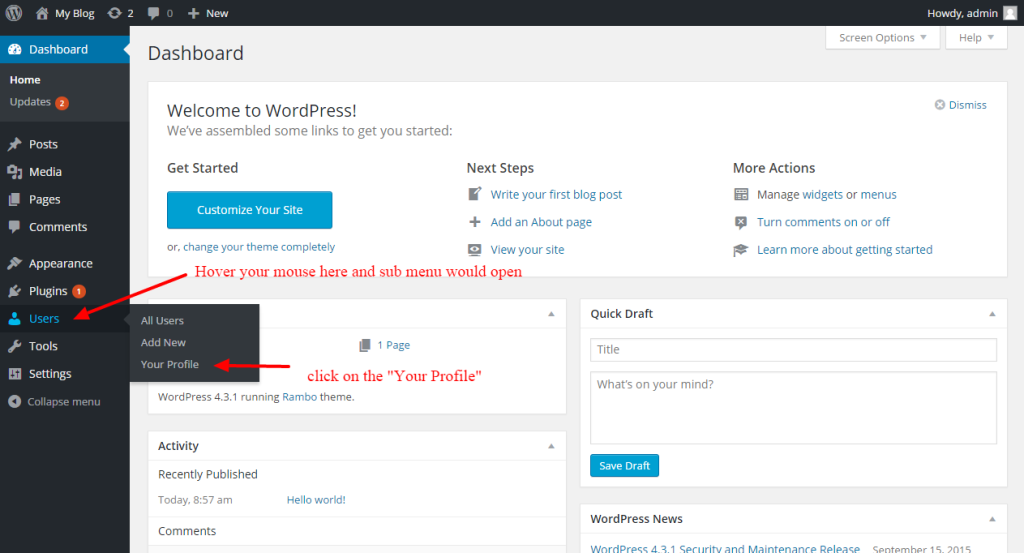Click the admin avatar icon
Image resolution: width=1024 pixels, height=553 pixels.
tap(1010, 13)
